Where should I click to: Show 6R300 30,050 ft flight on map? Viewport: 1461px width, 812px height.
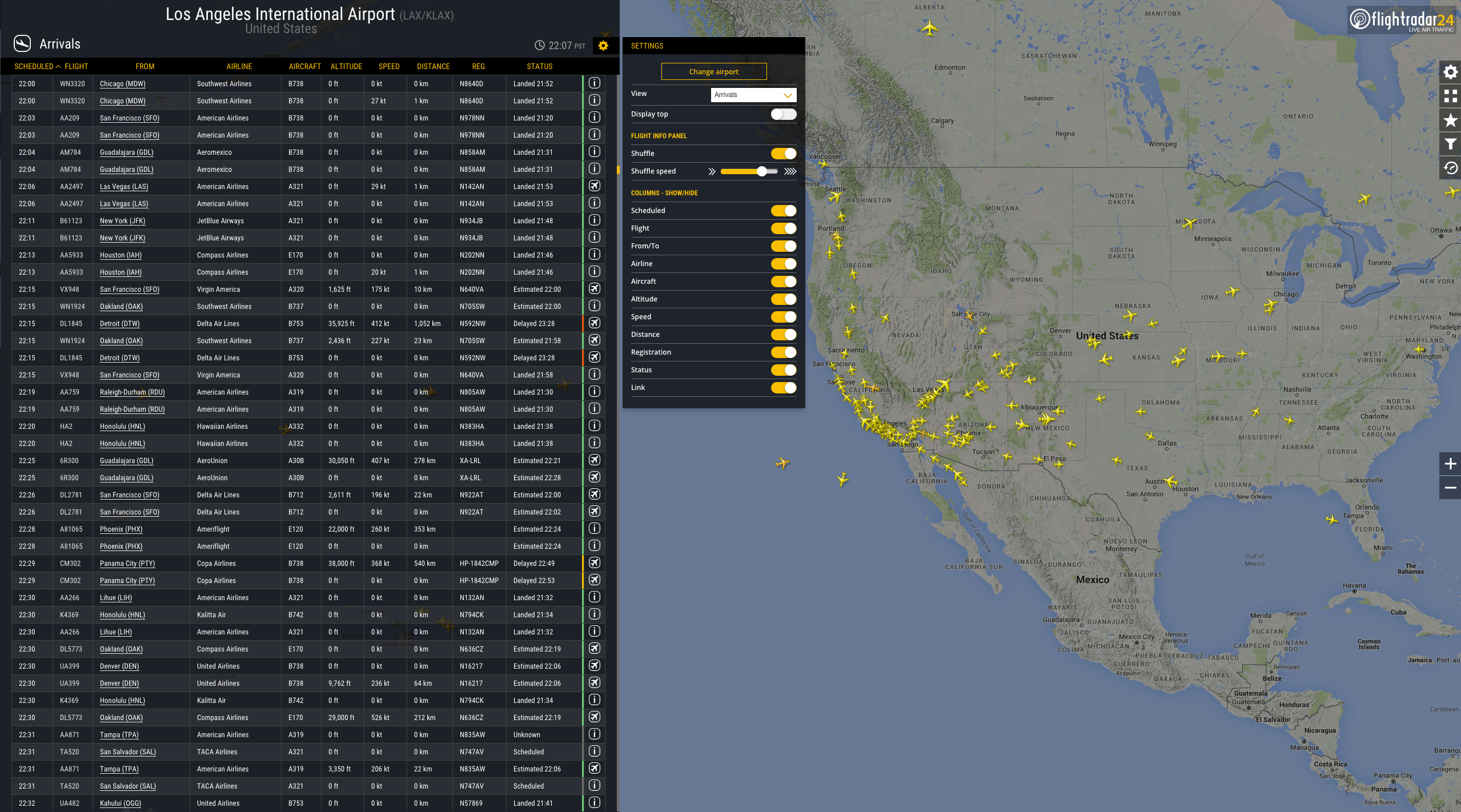pyautogui.click(x=595, y=460)
